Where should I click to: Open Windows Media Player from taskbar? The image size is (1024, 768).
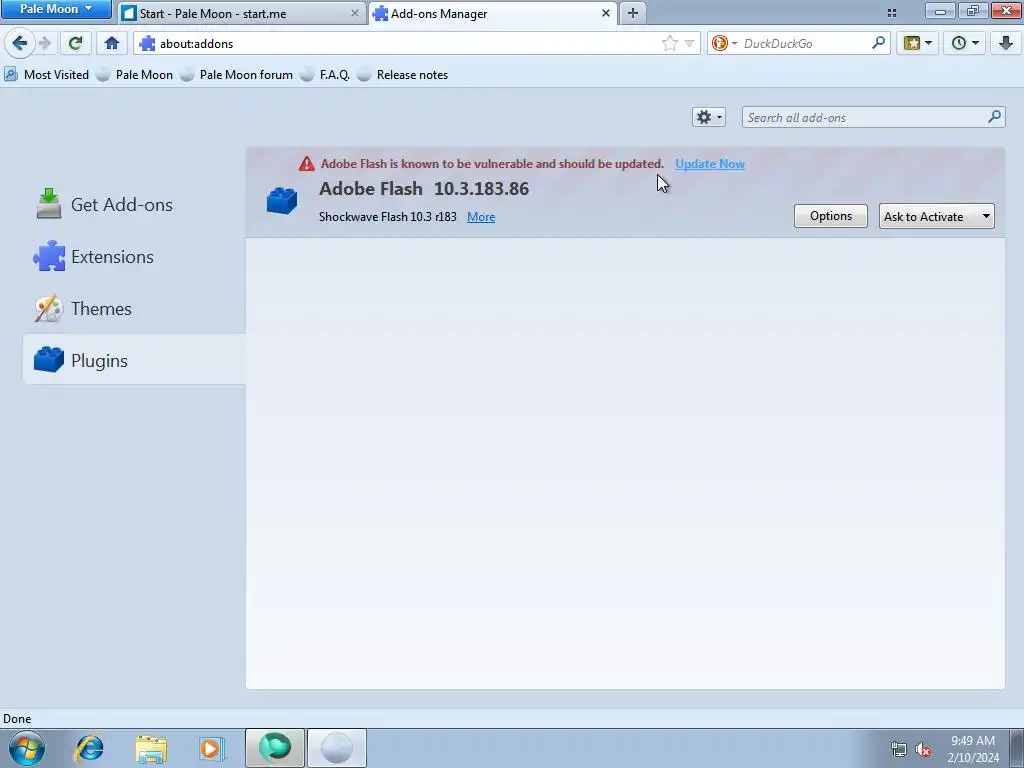tap(212, 748)
